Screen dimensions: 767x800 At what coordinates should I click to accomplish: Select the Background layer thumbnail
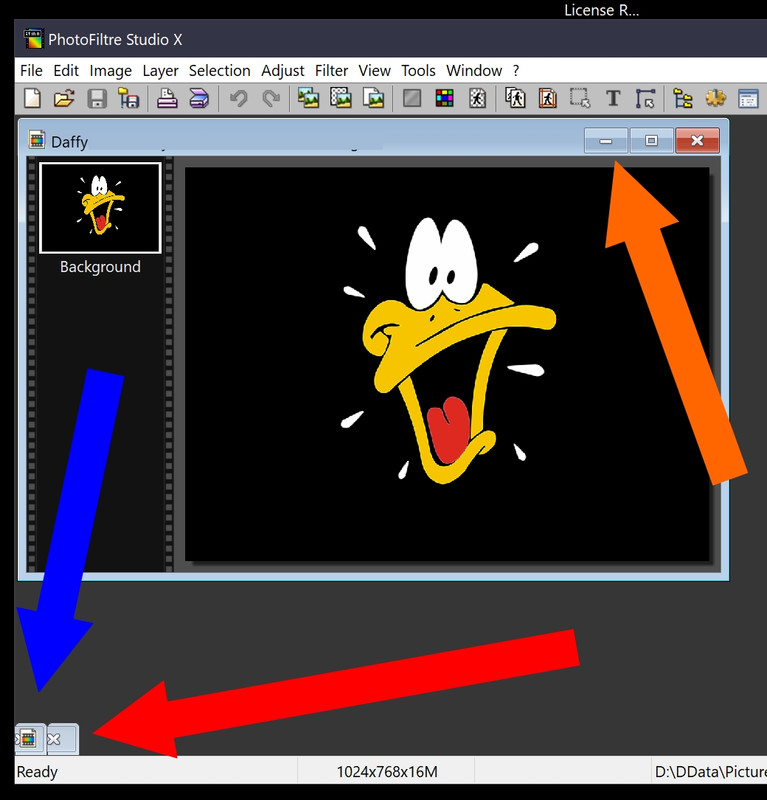click(100, 208)
